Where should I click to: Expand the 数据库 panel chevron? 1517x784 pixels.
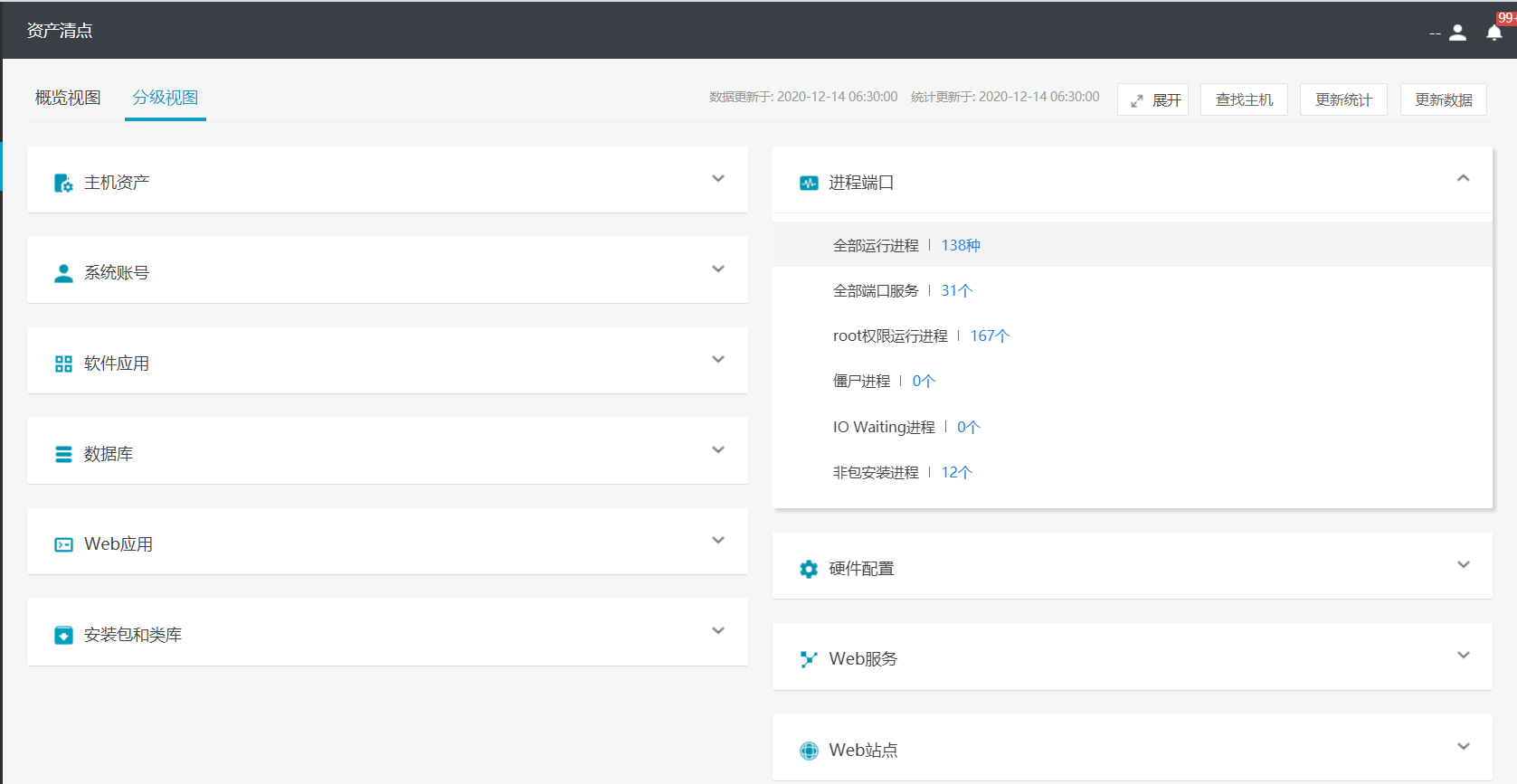(718, 450)
